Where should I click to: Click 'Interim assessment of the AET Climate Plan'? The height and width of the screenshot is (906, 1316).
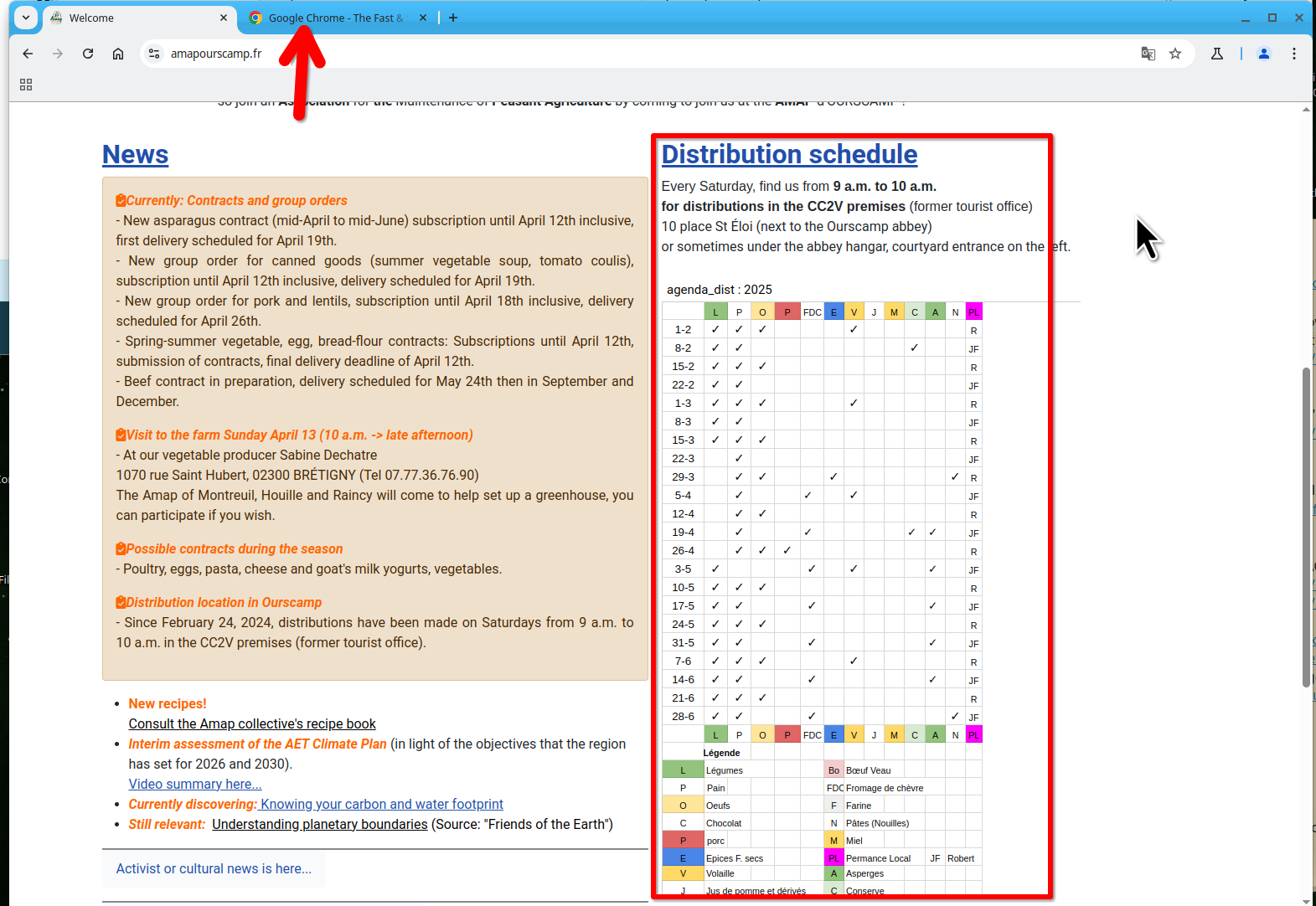pos(257,744)
